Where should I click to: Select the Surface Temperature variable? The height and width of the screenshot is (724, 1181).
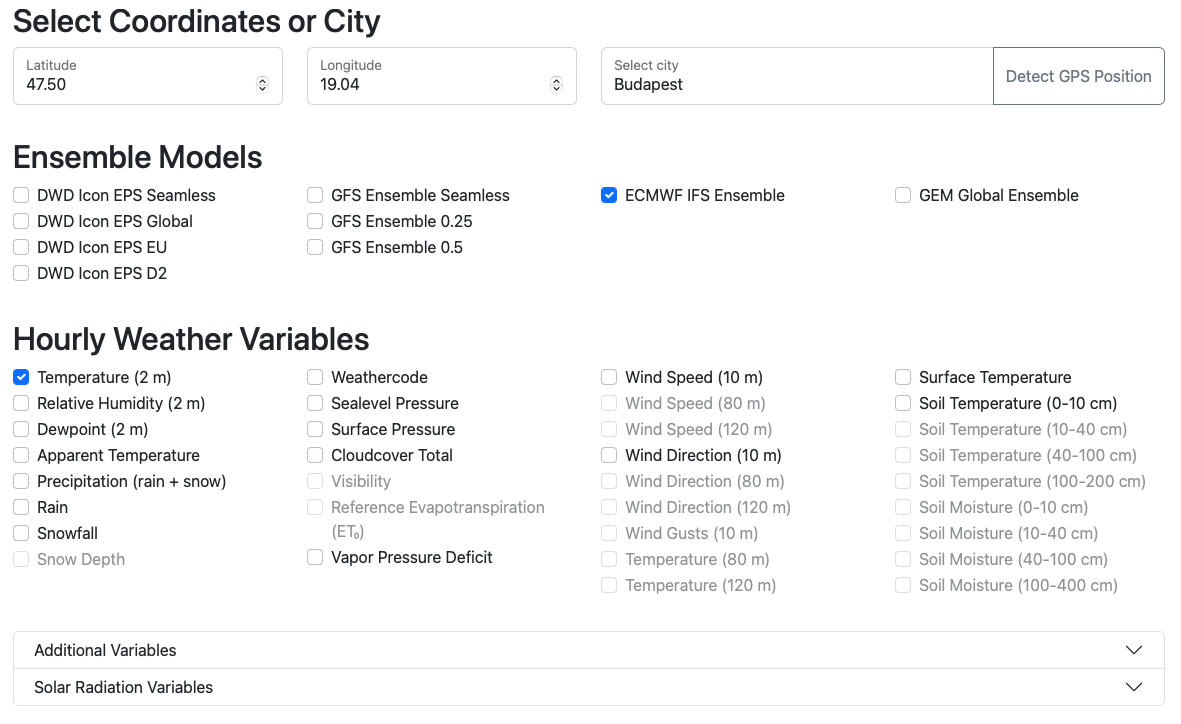click(902, 377)
